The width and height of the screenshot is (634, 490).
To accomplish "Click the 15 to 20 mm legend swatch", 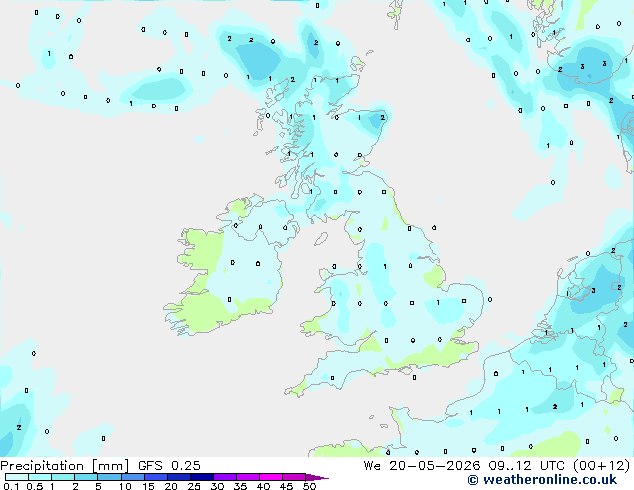I will coord(156,477).
